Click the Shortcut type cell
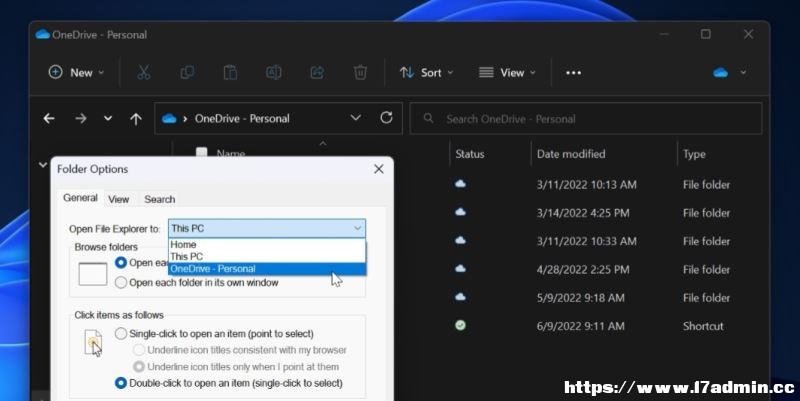This screenshot has width=800, height=401. (703, 326)
